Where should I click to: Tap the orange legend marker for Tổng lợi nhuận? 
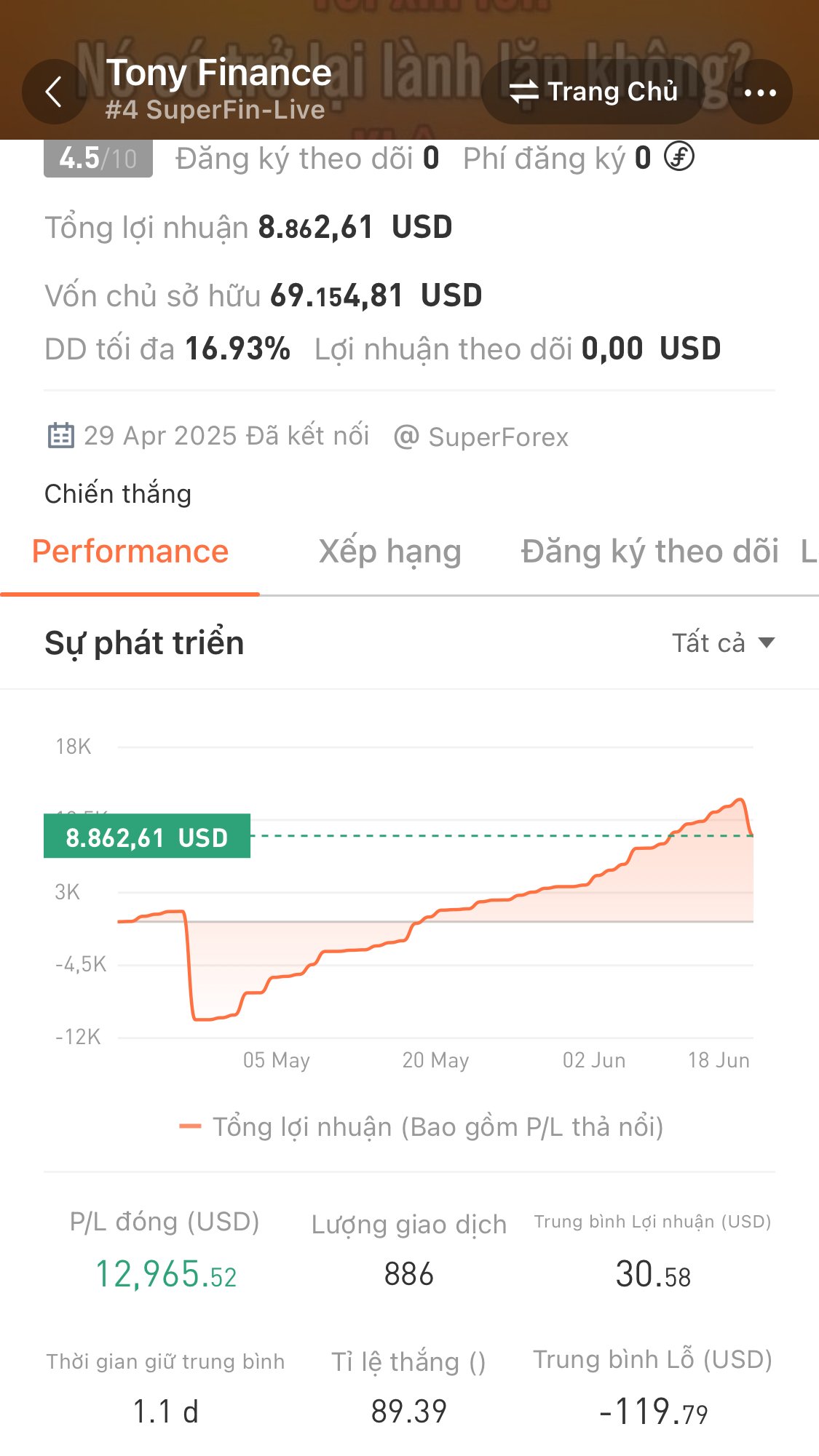pyautogui.click(x=190, y=1127)
